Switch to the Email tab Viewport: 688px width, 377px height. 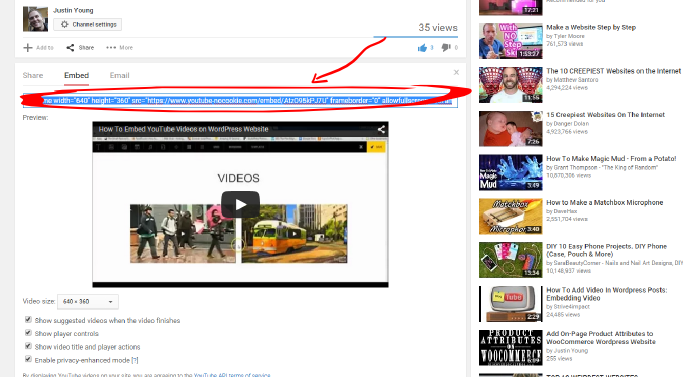coord(119,75)
